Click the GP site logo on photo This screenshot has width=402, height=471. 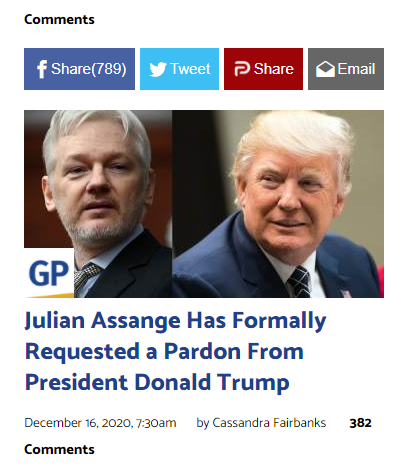click(x=49, y=273)
